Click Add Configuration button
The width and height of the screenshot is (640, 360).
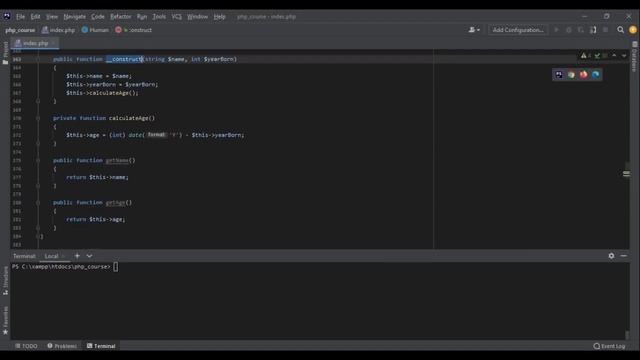518,30
